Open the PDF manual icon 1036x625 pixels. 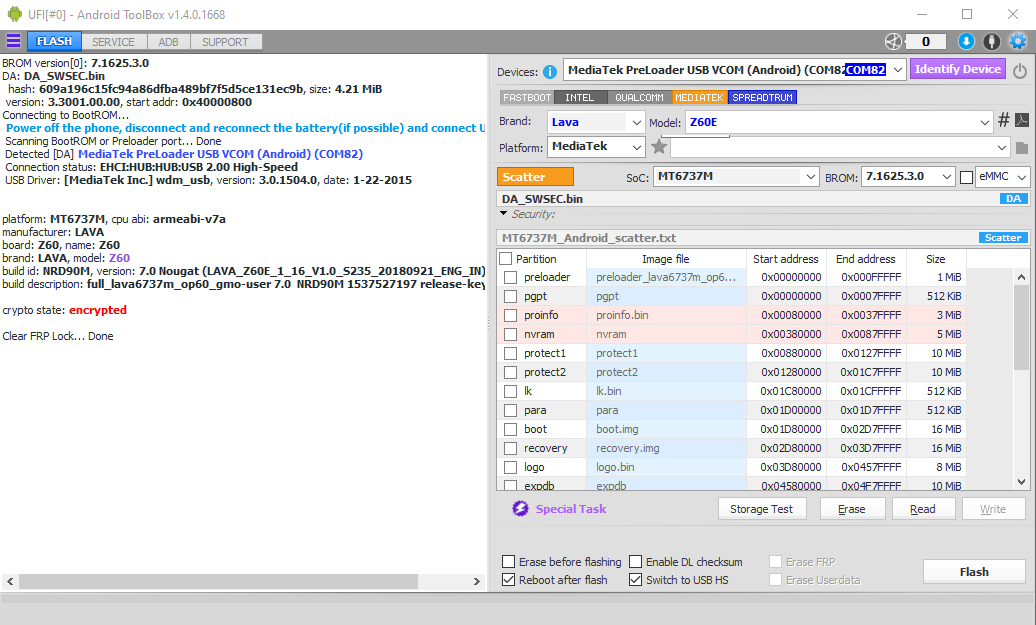point(1021,120)
